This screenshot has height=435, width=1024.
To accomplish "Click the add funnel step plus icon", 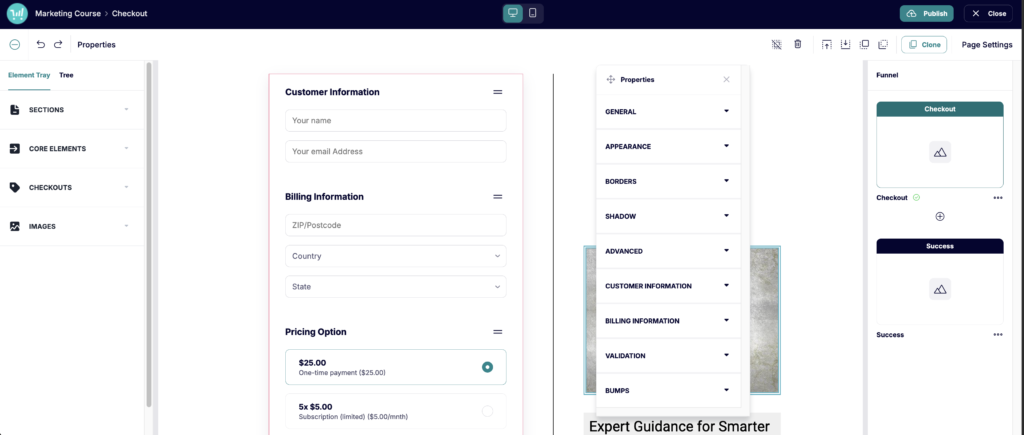I will (x=939, y=216).
